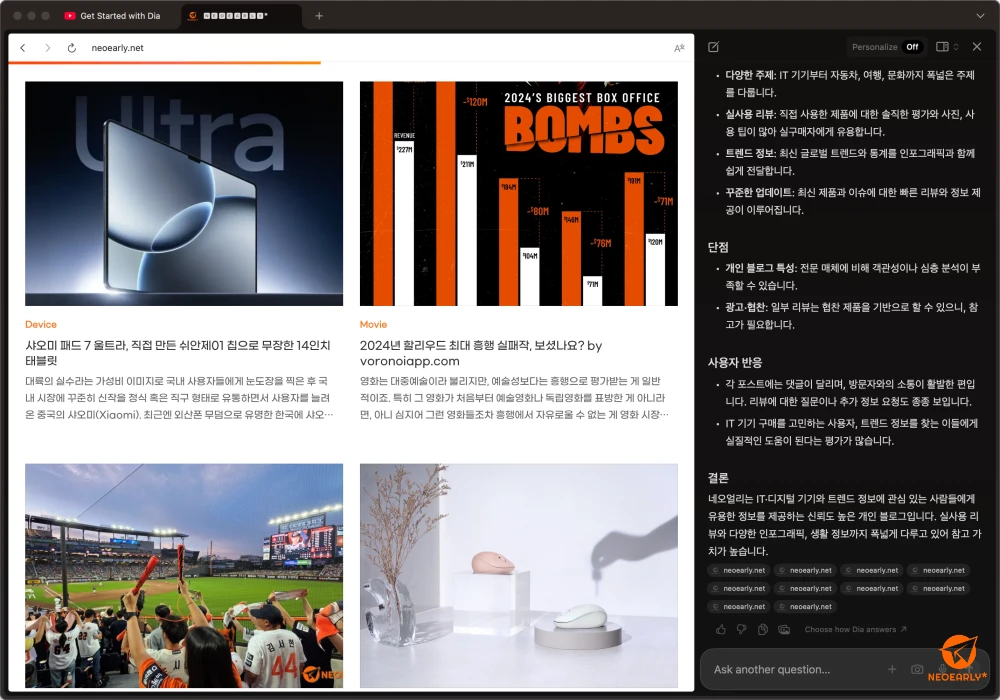
Task: Dislike the answer with thumbs down
Action: [x=742, y=629]
